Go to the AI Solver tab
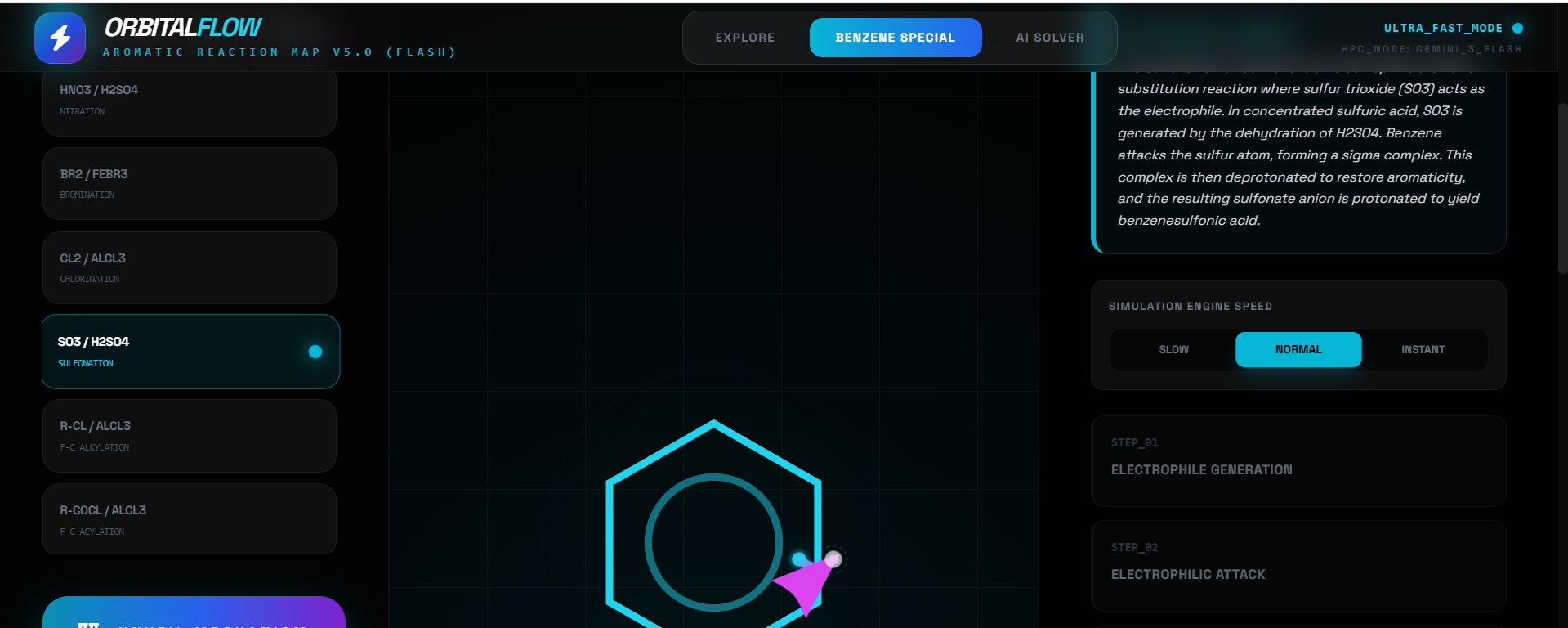 click(1050, 38)
